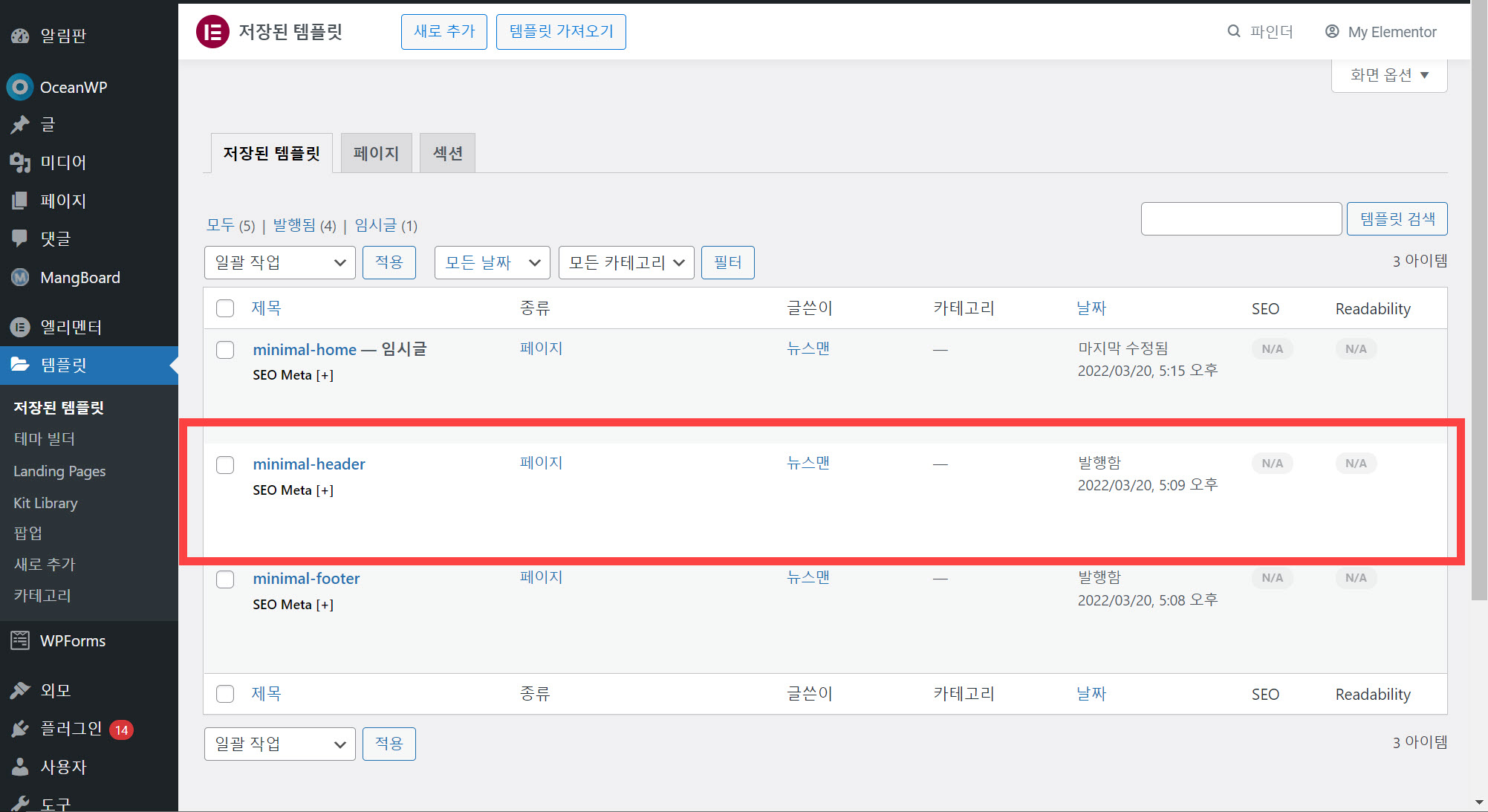1488x812 pixels.
Task: Check the minimal-home row checkbox
Action: click(225, 349)
